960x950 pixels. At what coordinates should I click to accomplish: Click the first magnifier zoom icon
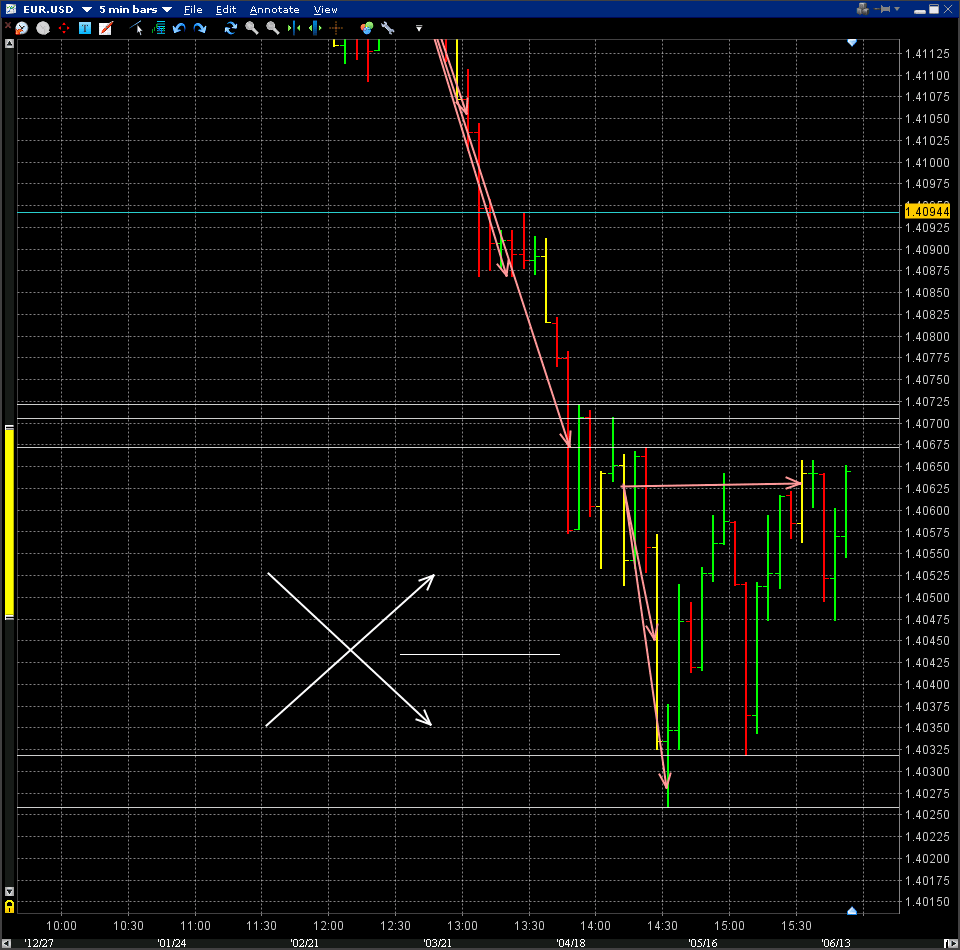point(252,28)
